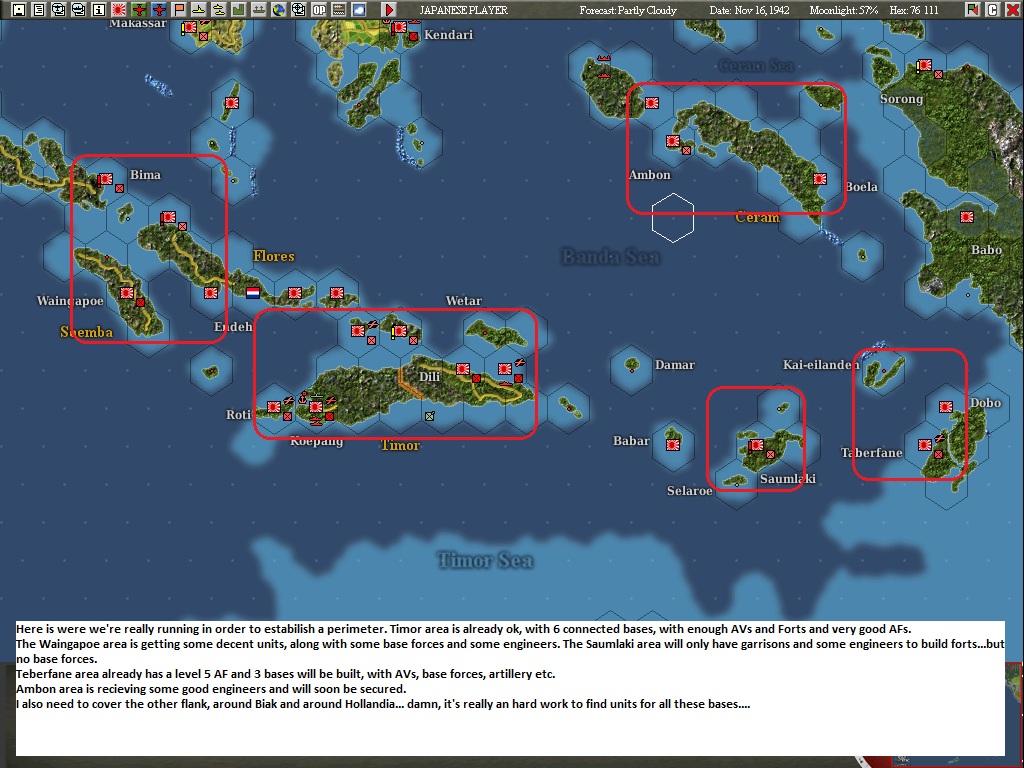Select the Waingapoe base icon on Soemba
1024x768 pixels.
pyautogui.click(x=127, y=293)
